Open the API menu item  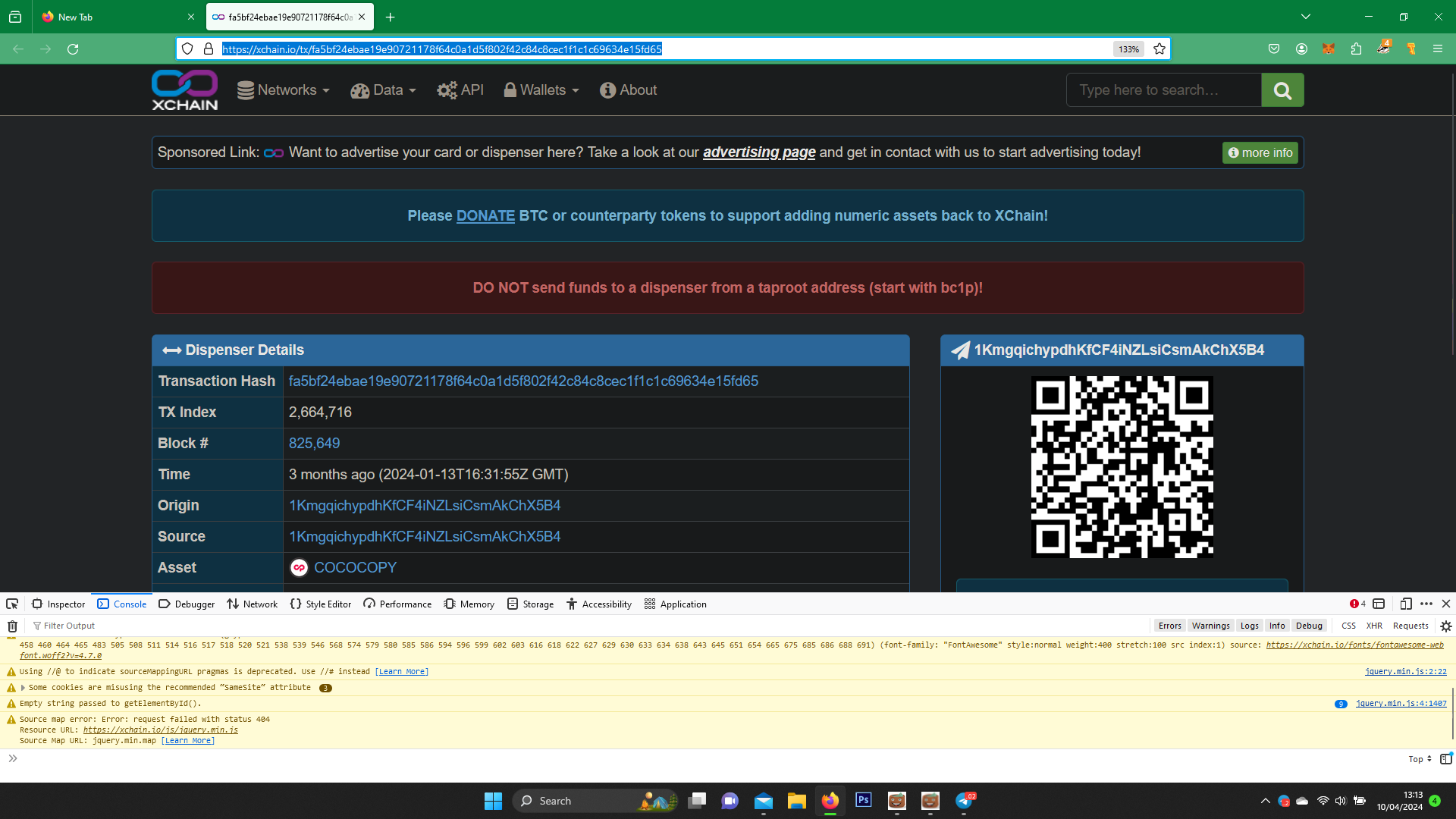[x=460, y=90]
